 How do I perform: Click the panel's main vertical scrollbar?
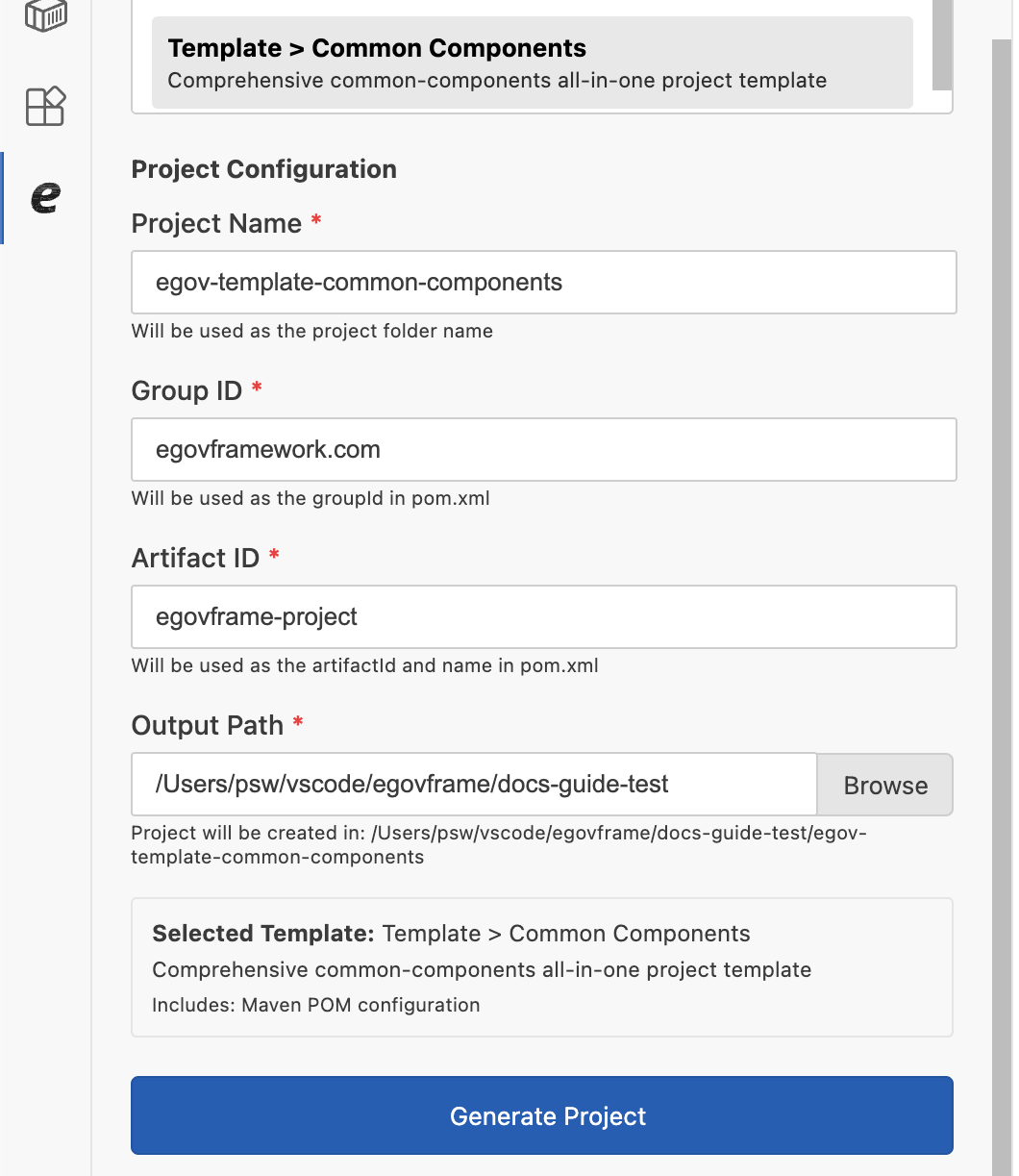pos(1002,577)
